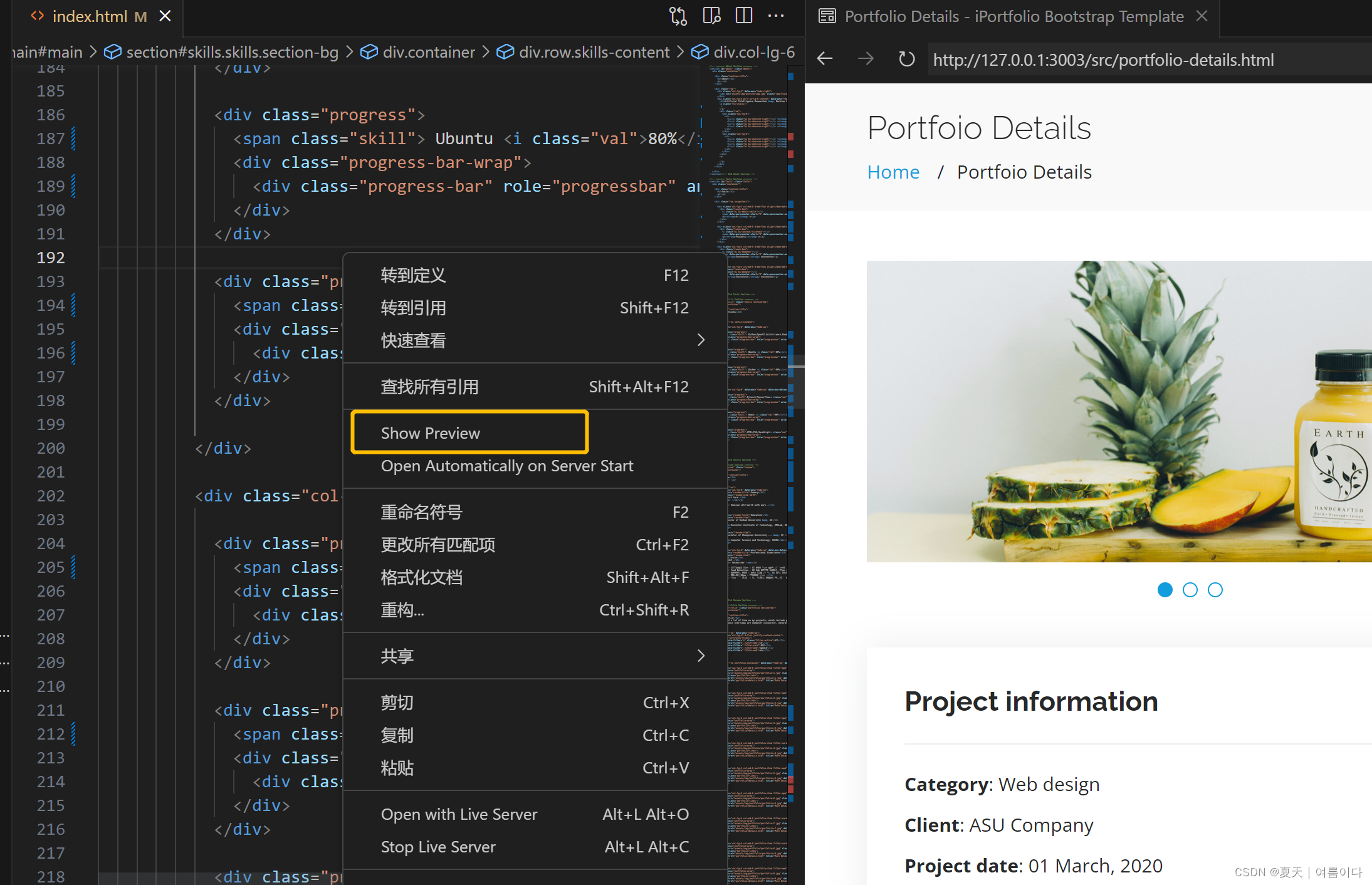
Task: Open the More Actions ellipsis menu
Action: pos(776,16)
